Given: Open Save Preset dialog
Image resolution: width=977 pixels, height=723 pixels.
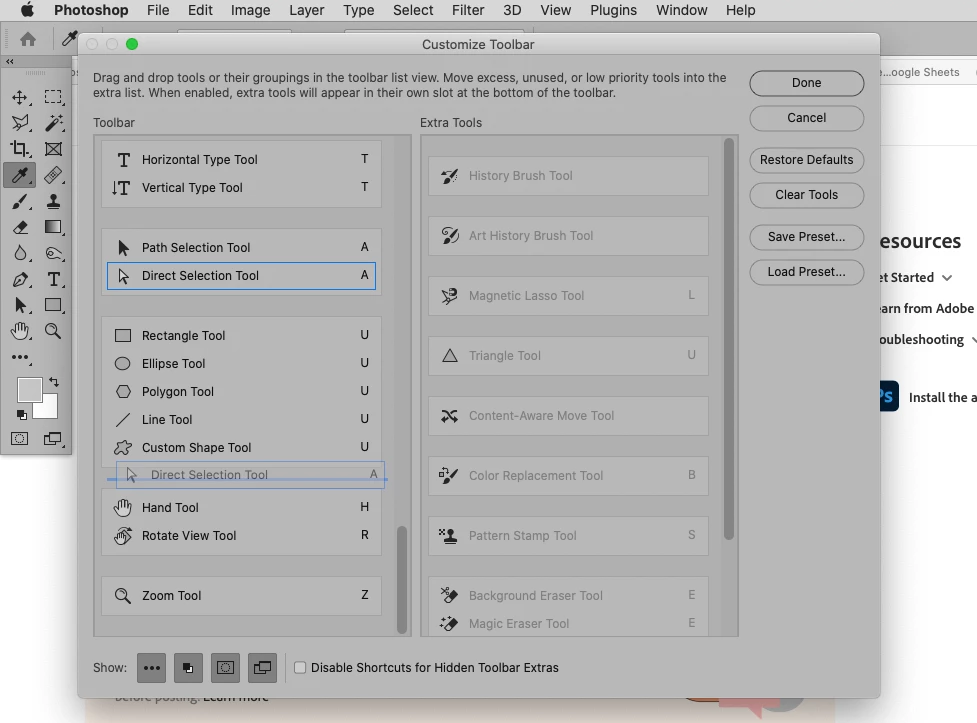Looking at the screenshot, I should pyautogui.click(x=806, y=237).
